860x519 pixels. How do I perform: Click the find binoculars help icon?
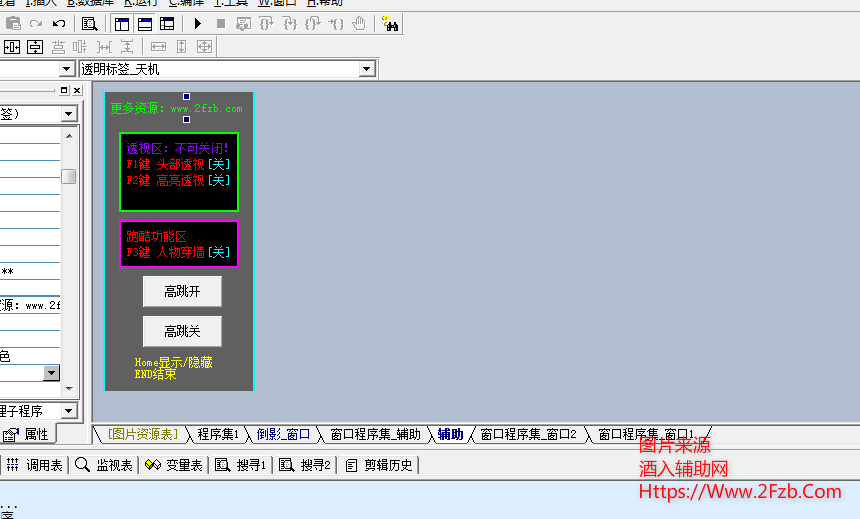tap(390, 23)
